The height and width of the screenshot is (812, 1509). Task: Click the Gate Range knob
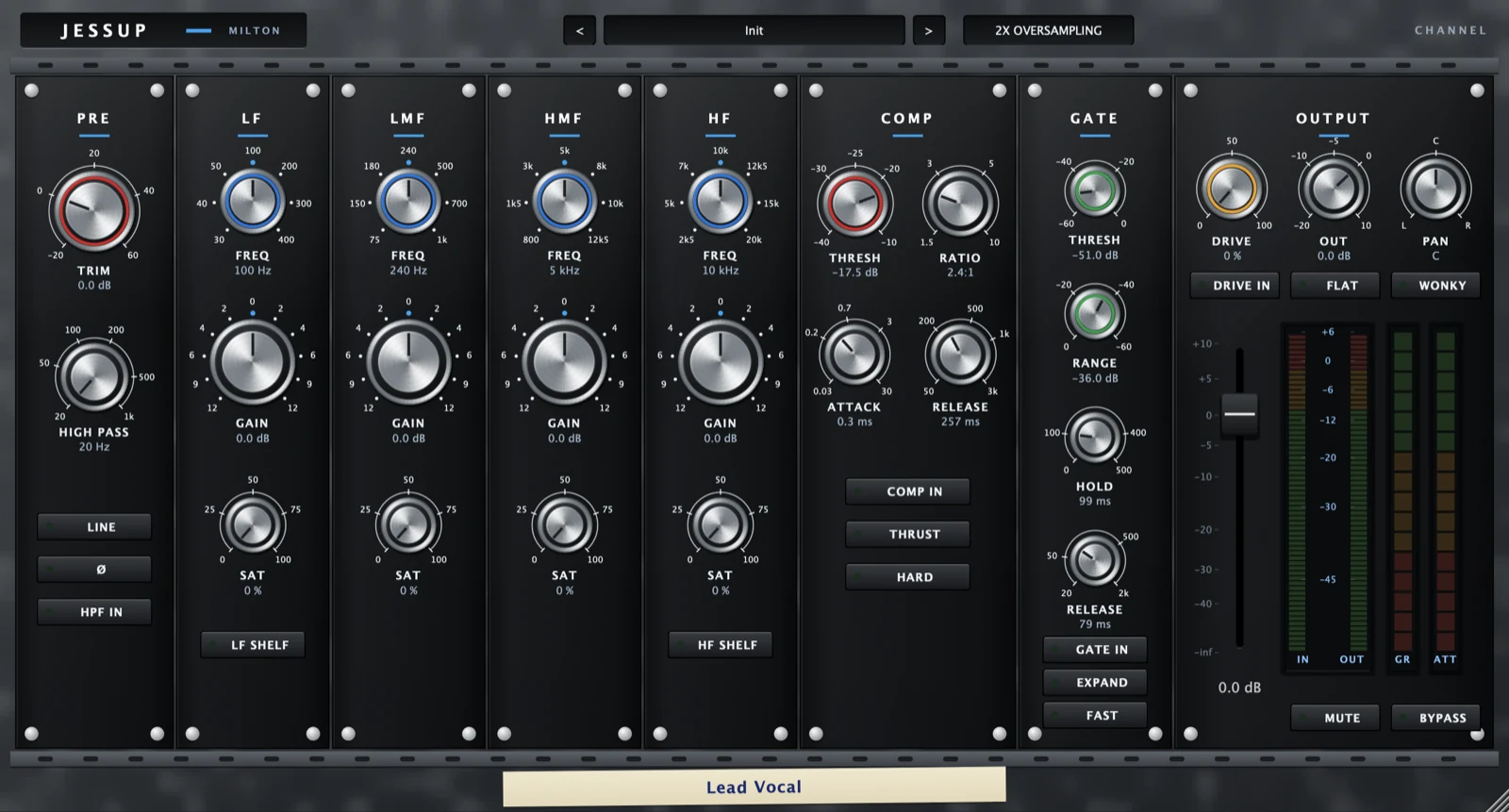(1094, 313)
